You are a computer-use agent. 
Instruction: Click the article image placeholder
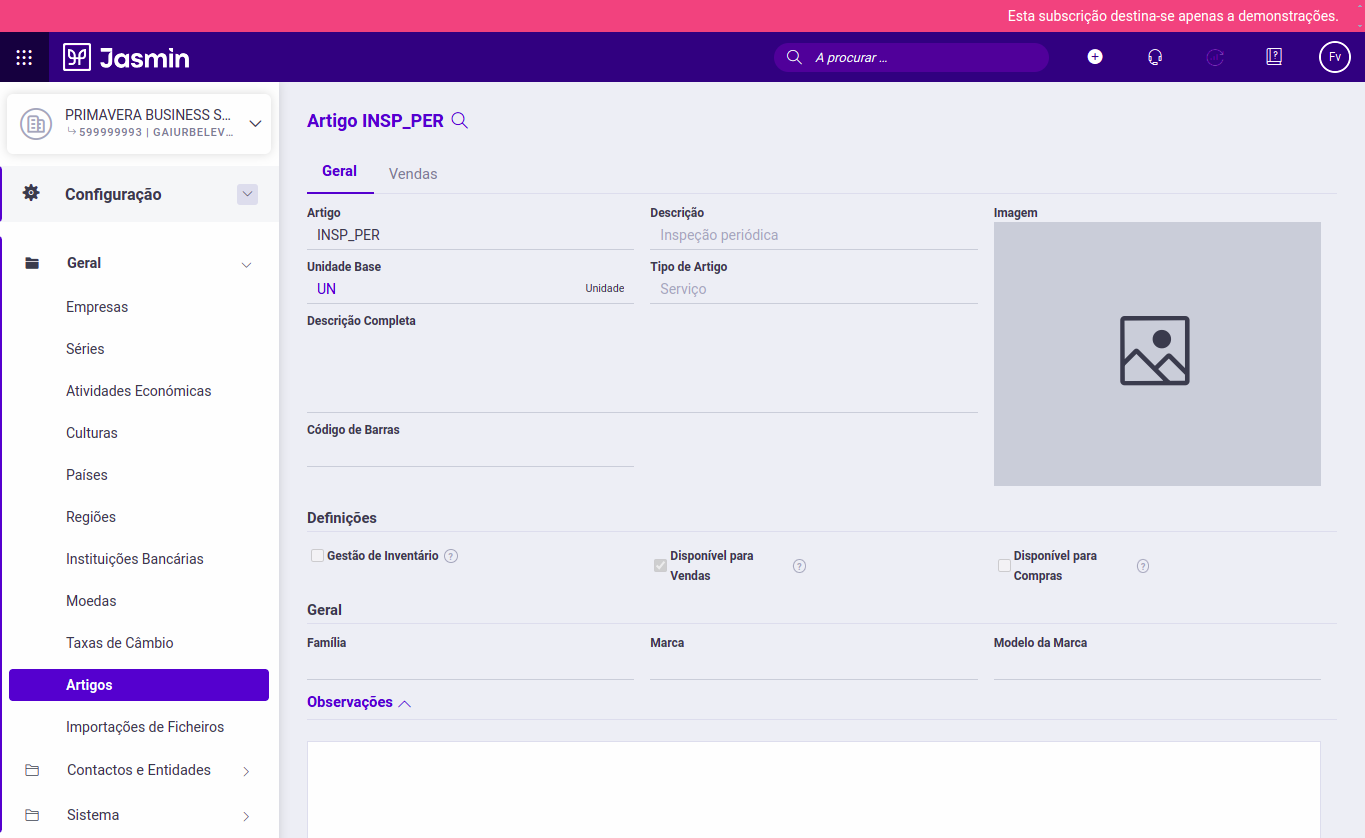pos(1156,353)
